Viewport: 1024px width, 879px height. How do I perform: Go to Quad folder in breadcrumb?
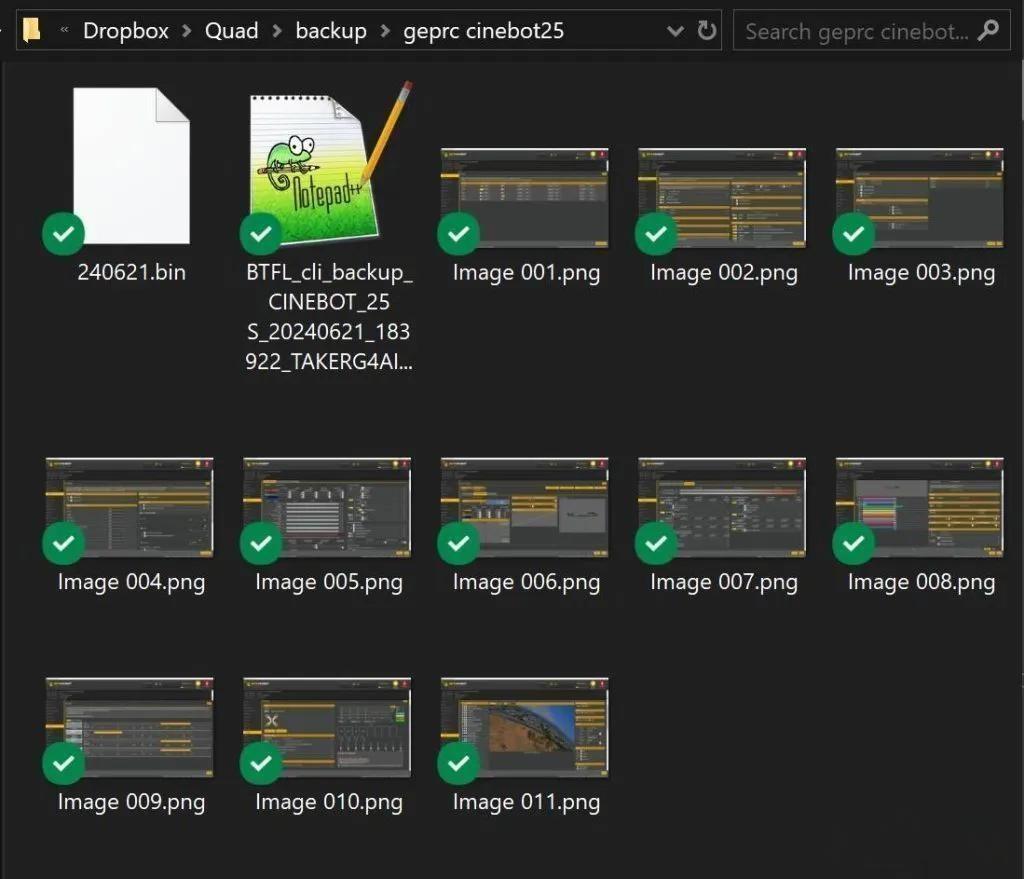(231, 31)
